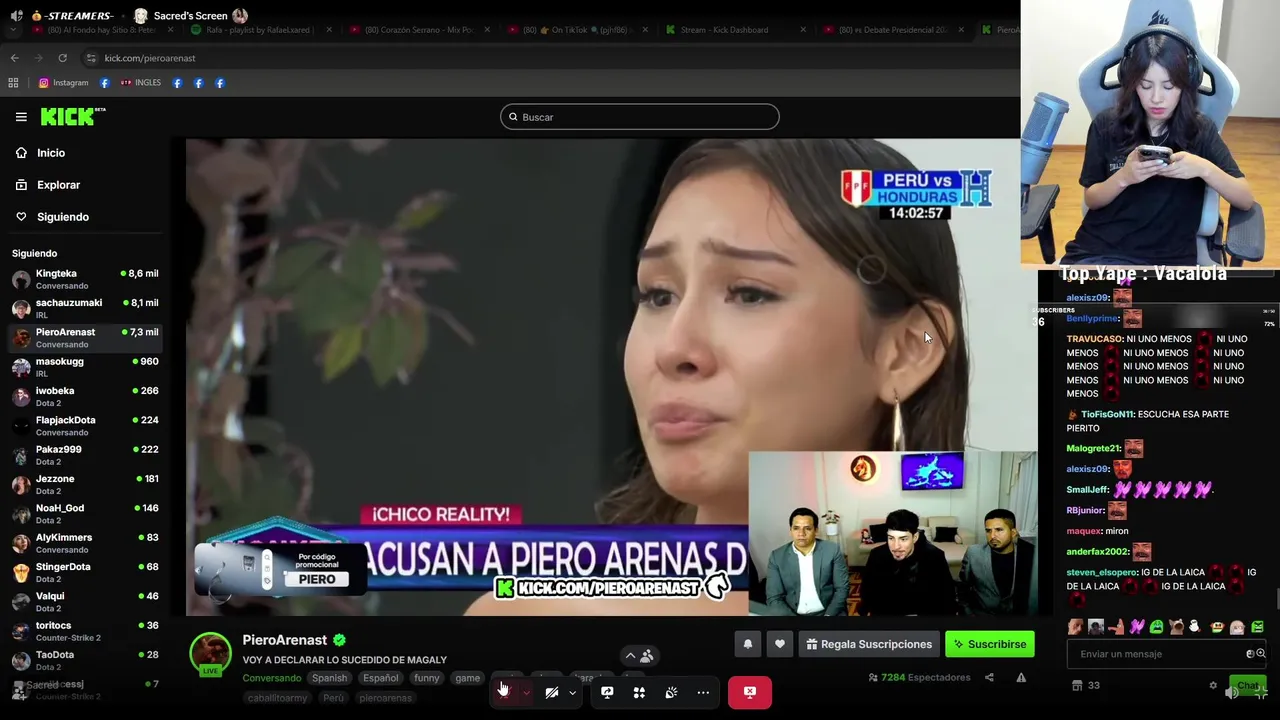The image size is (1280, 720).
Task: Click the funny tag
Action: (x=427, y=678)
